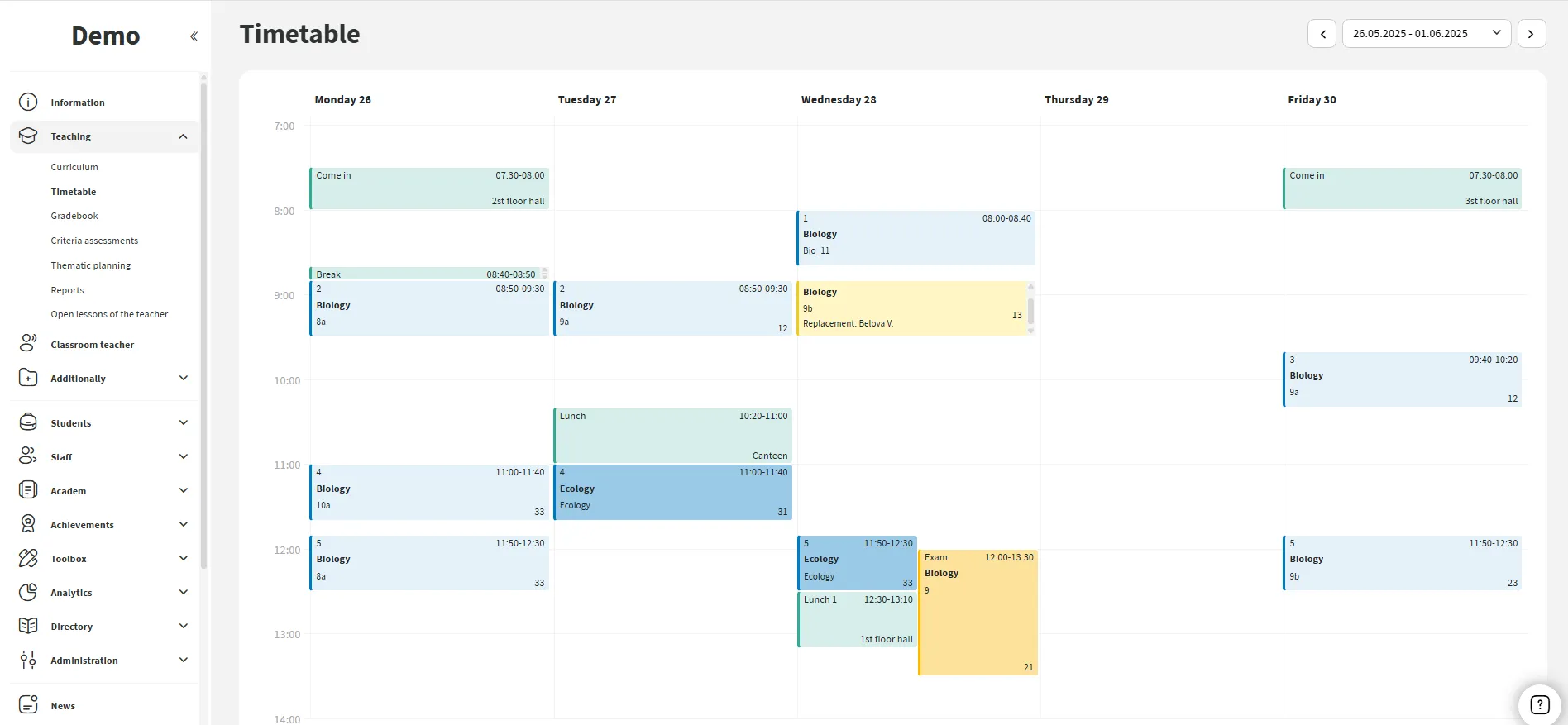The image size is (1568, 725).
Task: Open the Exam Biology event on Wednesday
Action: [x=978, y=613]
